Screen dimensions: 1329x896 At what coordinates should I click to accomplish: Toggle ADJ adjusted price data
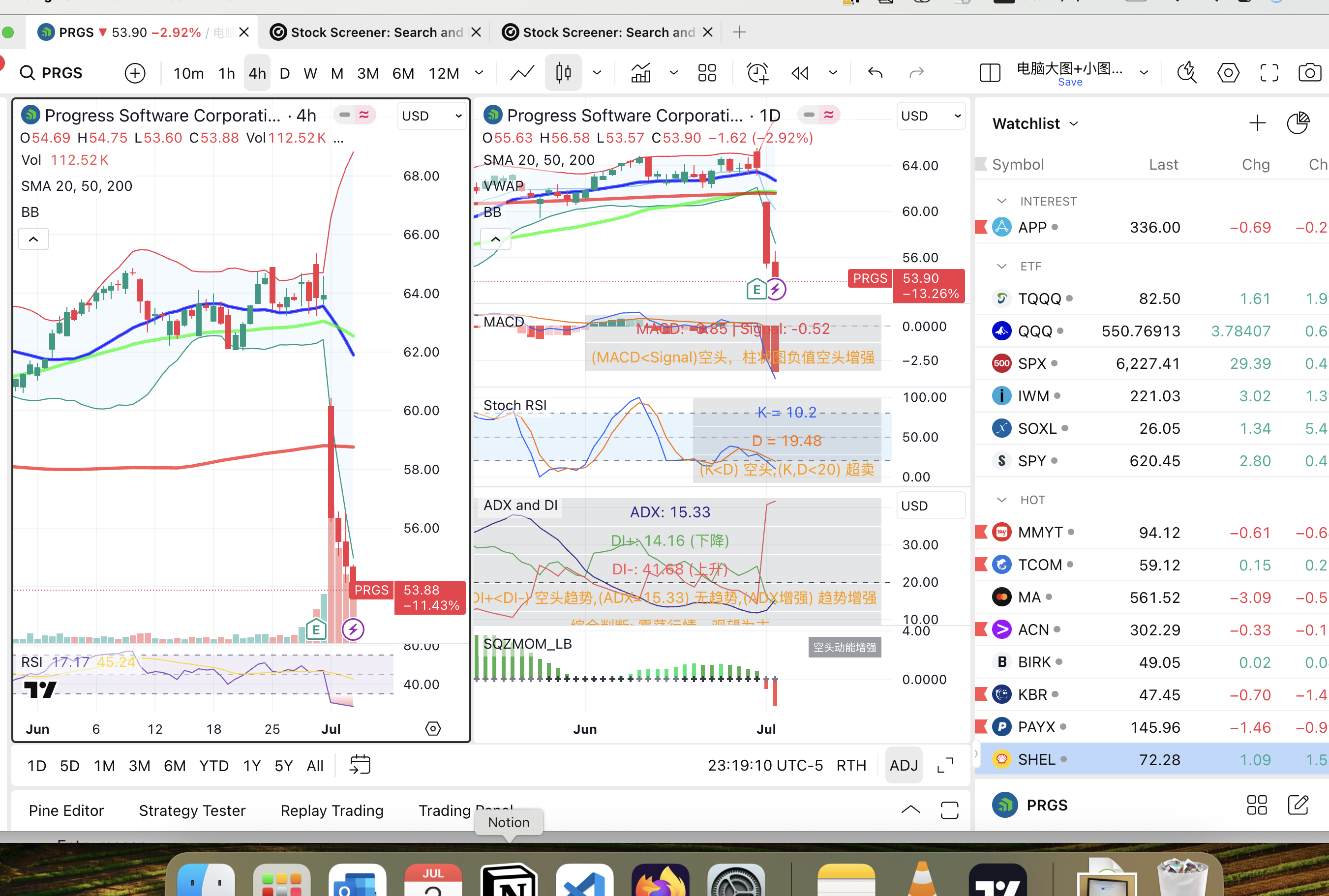pyautogui.click(x=904, y=765)
